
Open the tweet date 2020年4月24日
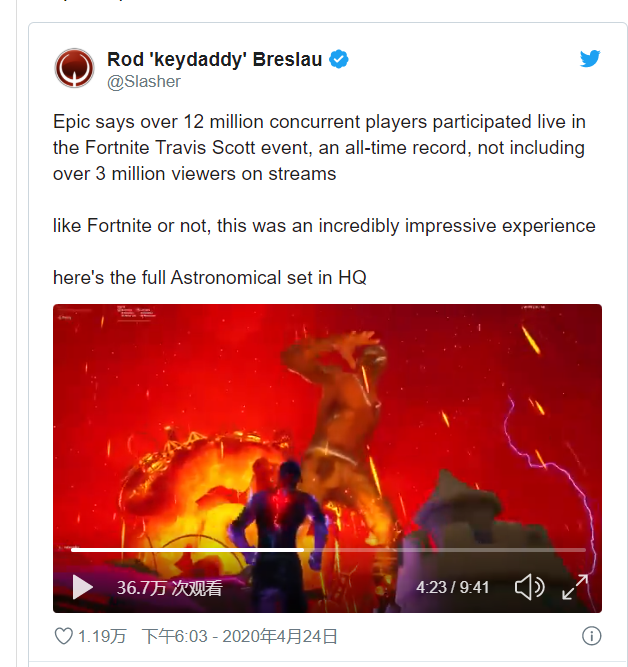coord(280,636)
